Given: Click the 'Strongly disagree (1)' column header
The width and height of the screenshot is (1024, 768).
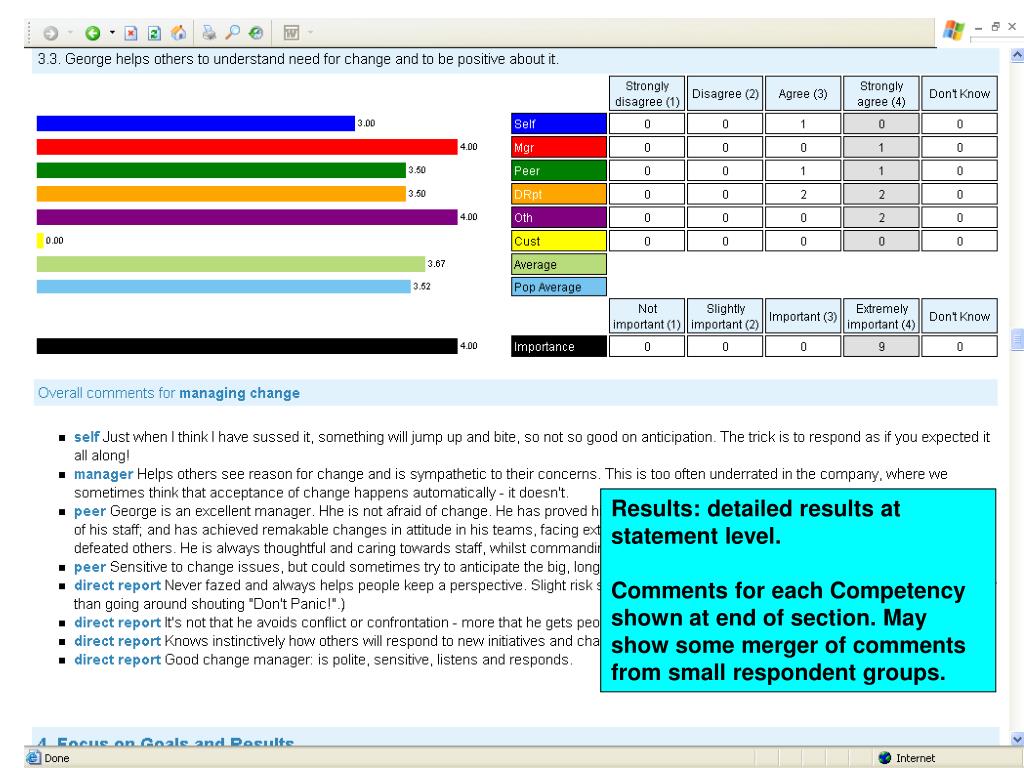Looking at the screenshot, I should [647, 93].
